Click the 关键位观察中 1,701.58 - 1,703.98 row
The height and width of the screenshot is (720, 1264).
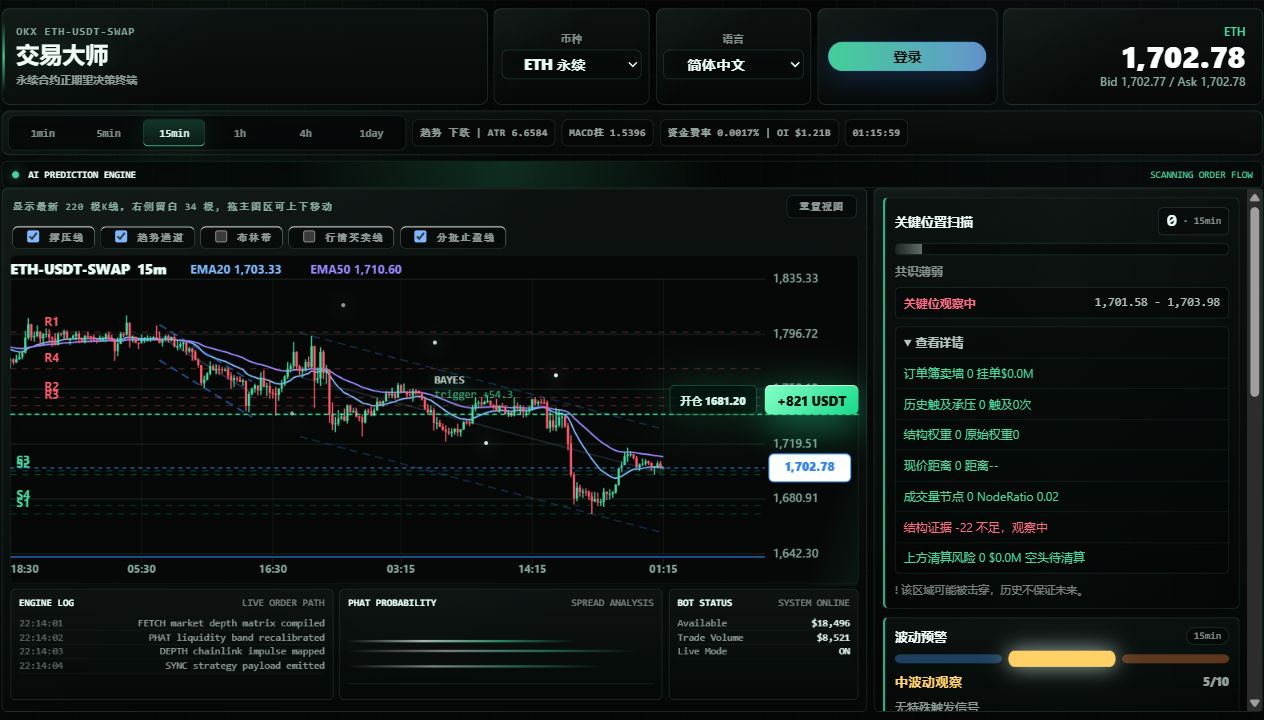click(1062, 303)
